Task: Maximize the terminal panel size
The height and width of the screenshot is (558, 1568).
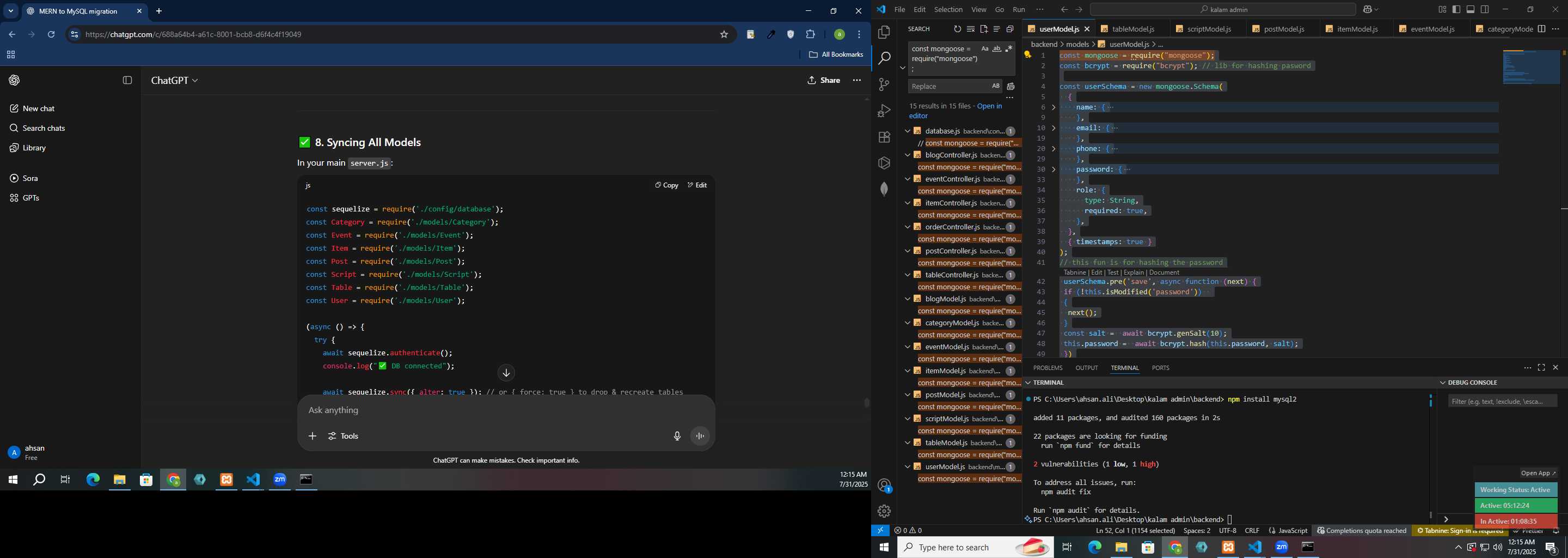Action: pyautogui.click(x=1541, y=368)
